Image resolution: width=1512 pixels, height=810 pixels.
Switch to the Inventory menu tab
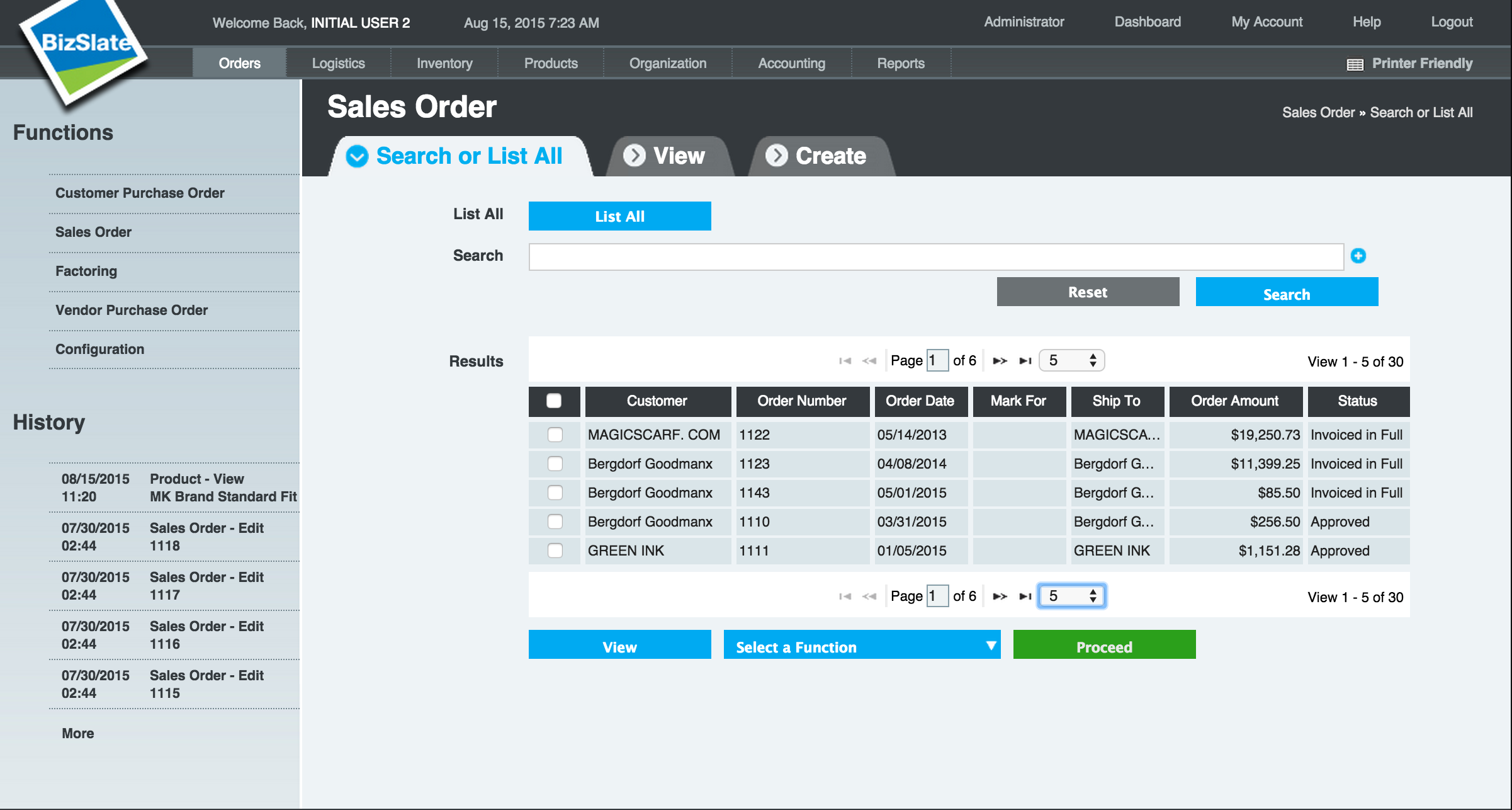point(444,63)
